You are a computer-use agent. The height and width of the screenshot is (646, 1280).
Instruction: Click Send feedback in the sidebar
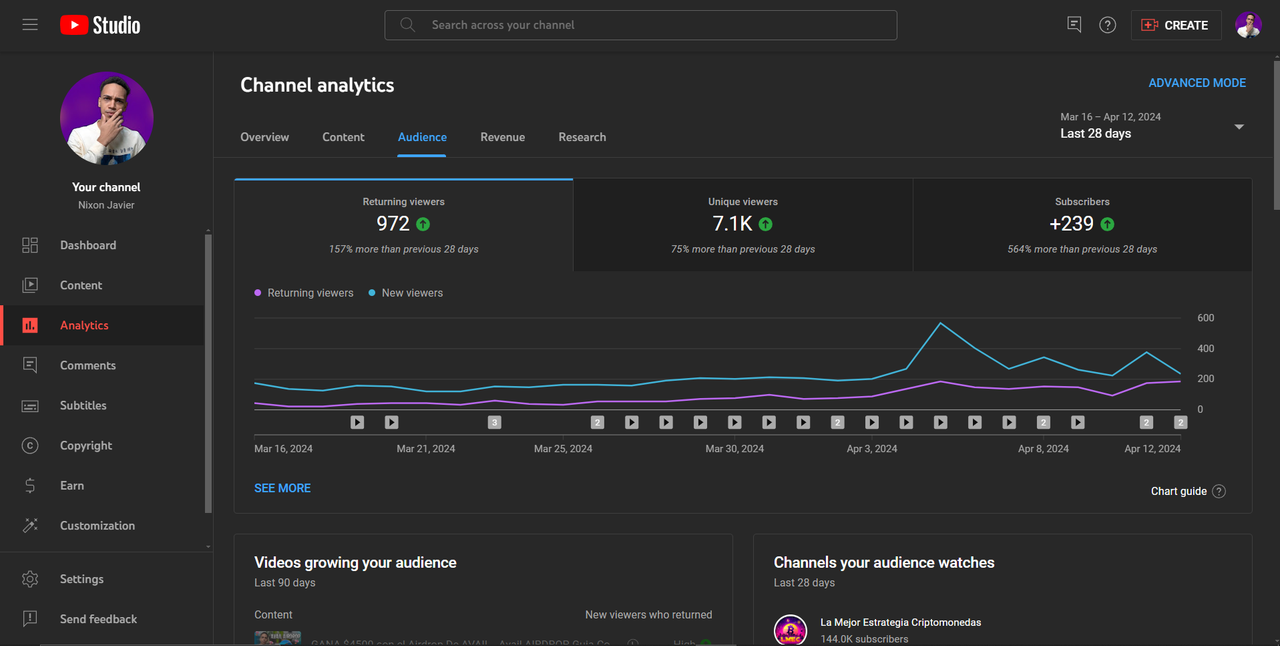102,619
